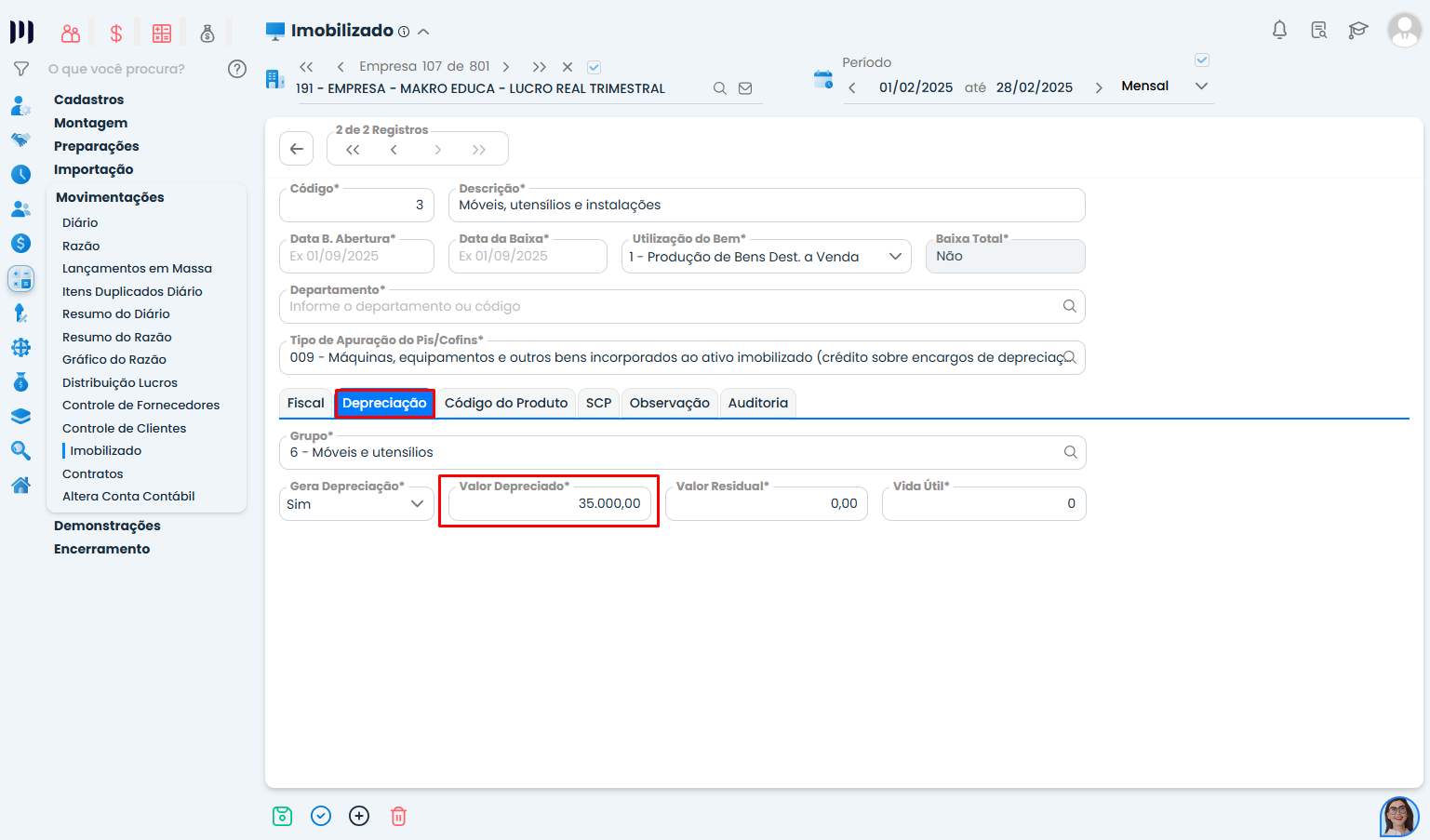Go to Lançamentos em Massa
This screenshot has width=1430, height=840.
coord(137,268)
